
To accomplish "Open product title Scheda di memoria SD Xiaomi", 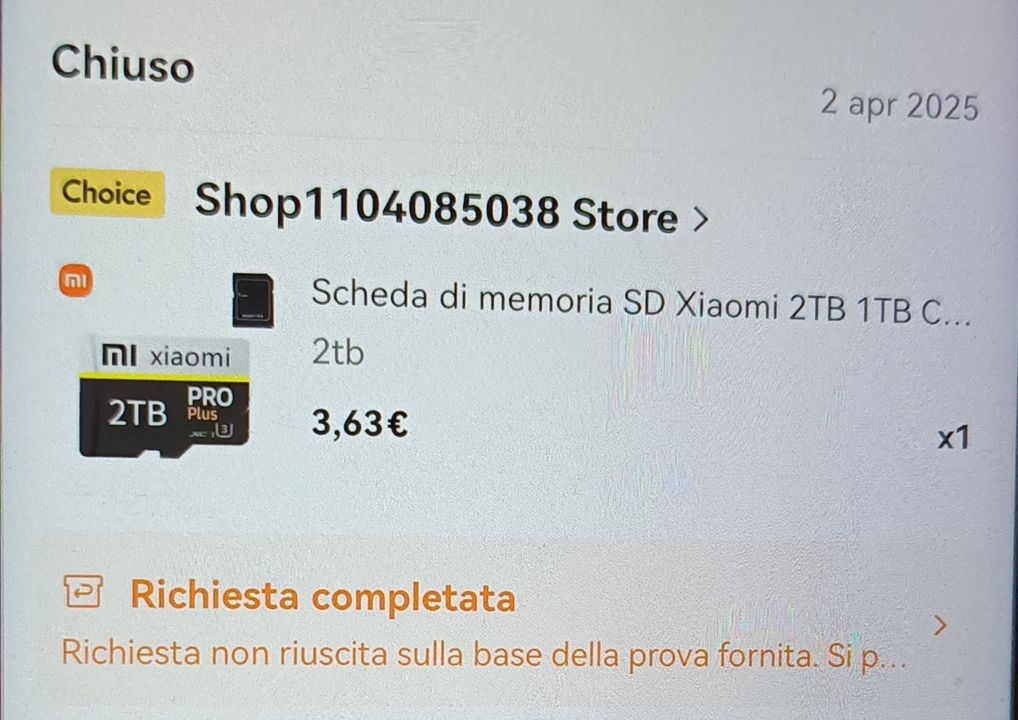I will (641, 302).
